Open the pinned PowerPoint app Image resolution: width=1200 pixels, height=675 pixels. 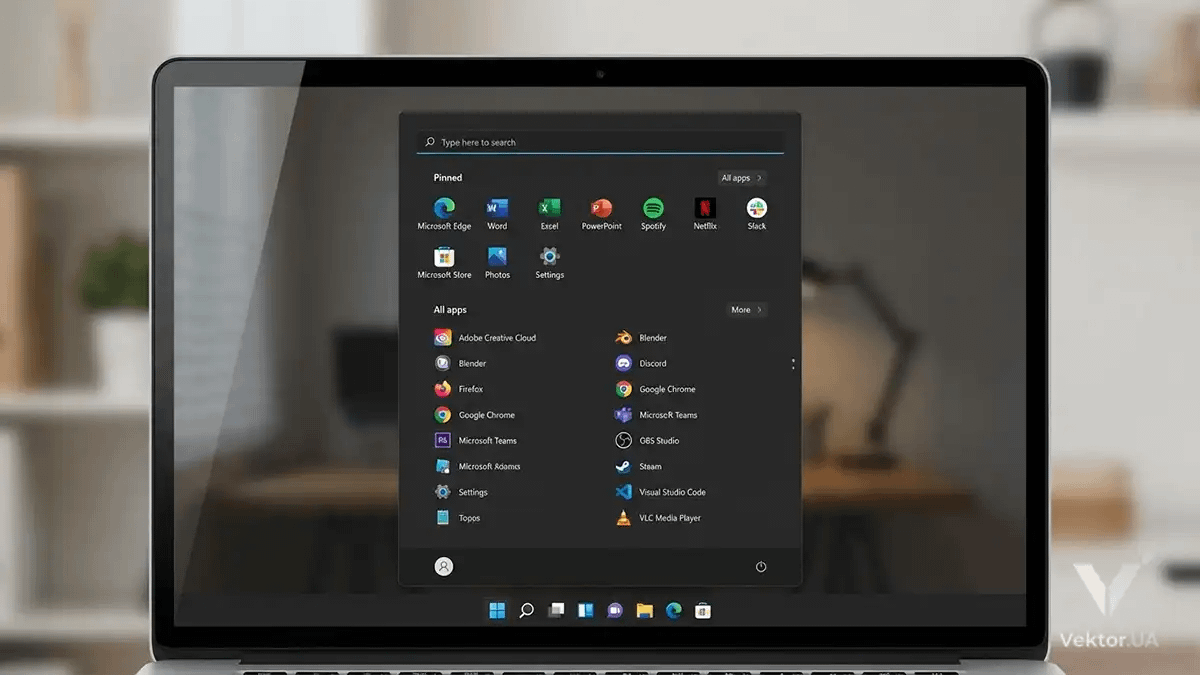point(601,209)
